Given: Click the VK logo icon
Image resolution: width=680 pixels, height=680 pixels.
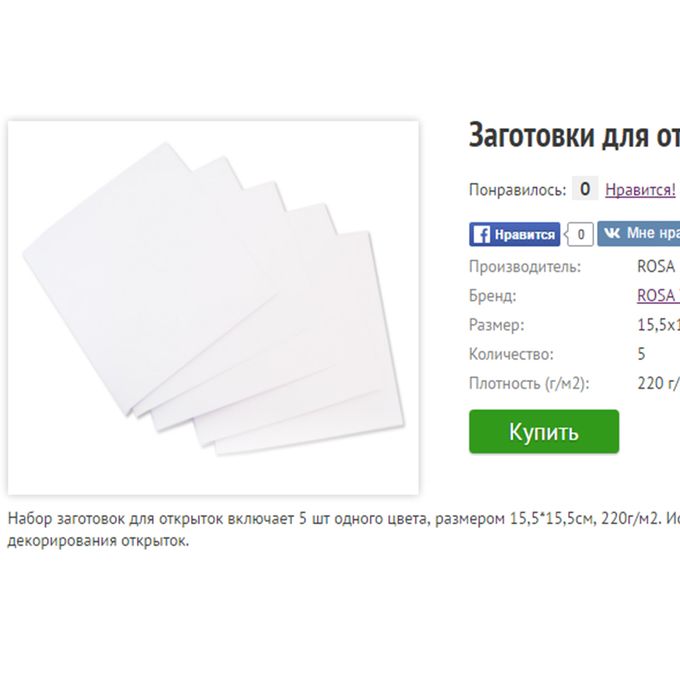Looking at the screenshot, I should 611,233.
